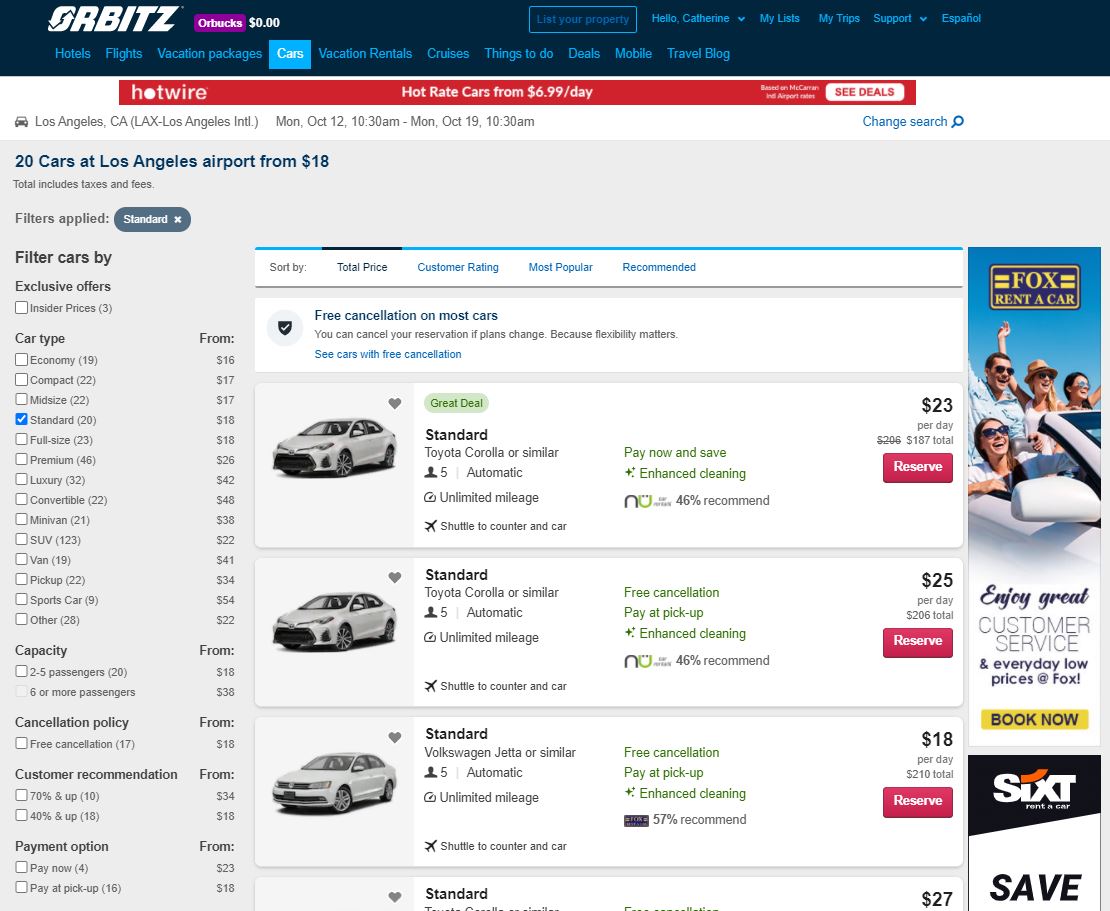Click the NU car rental logo on $23 listing

(x=647, y=501)
